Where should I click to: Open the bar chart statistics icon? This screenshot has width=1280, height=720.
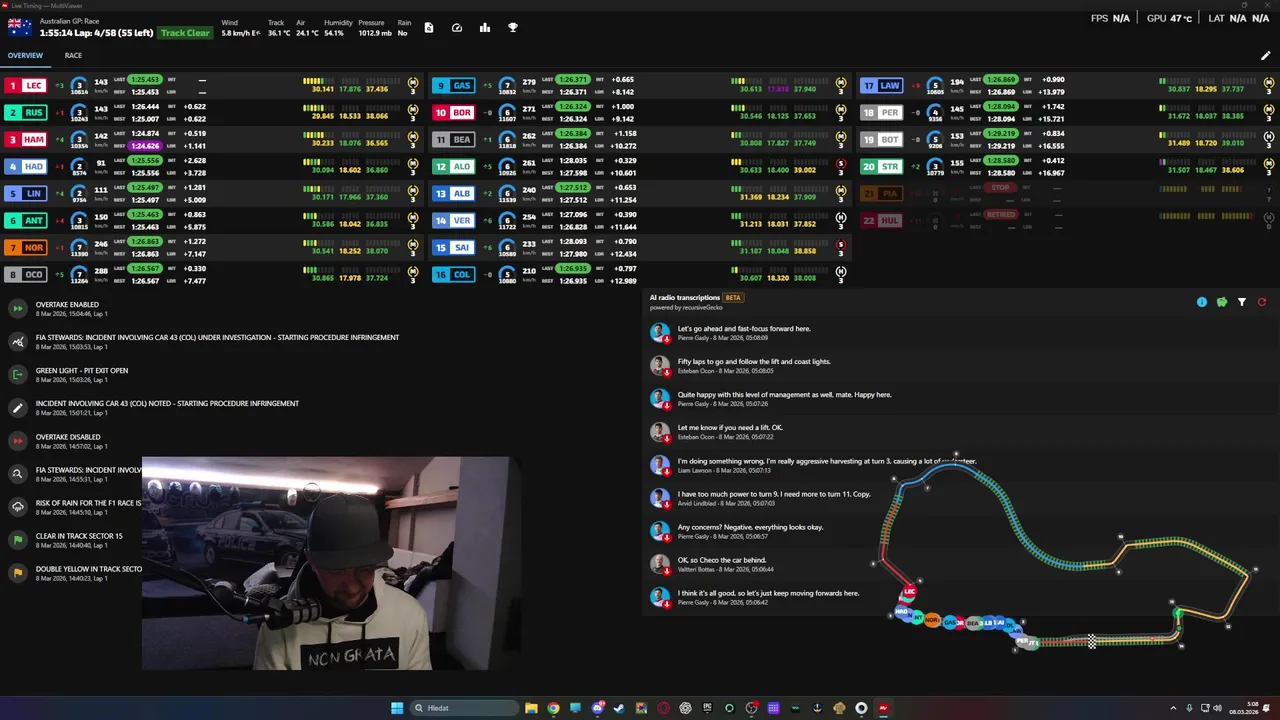[485, 28]
